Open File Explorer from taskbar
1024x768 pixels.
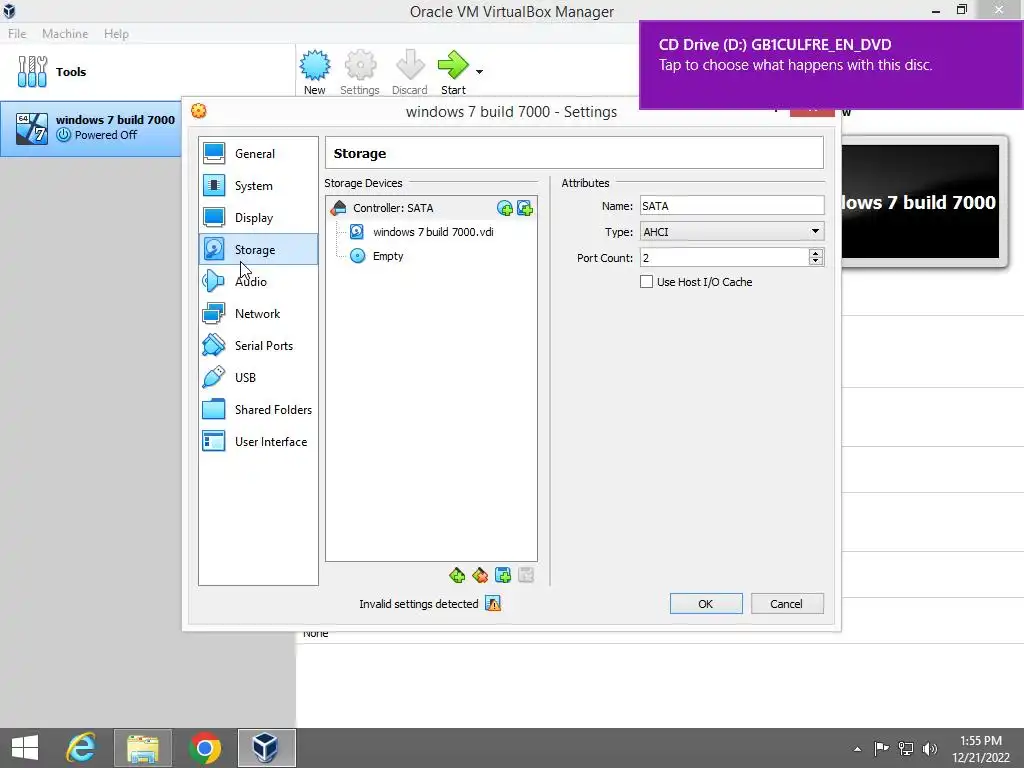coord(143,748)
